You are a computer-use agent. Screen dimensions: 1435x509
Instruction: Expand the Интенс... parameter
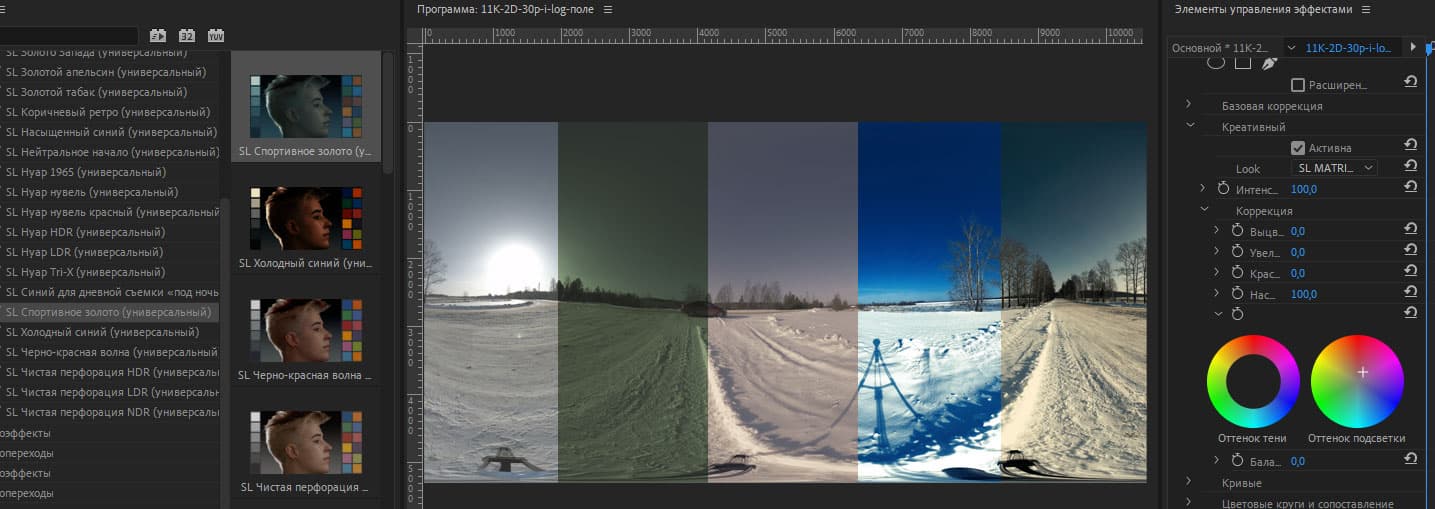click(x=1203, y=189)
